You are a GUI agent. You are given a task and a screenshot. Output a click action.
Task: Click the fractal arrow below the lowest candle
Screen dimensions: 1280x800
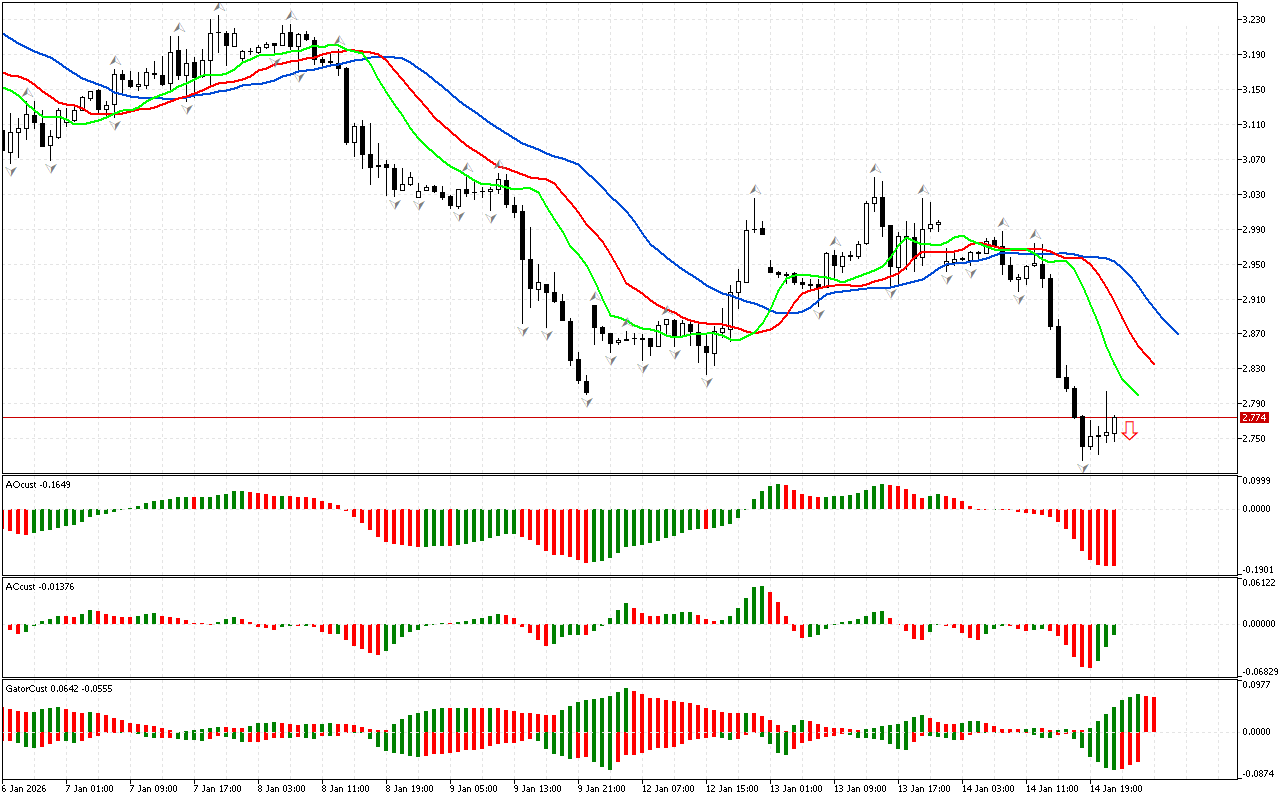click(x=1082, y=467)
